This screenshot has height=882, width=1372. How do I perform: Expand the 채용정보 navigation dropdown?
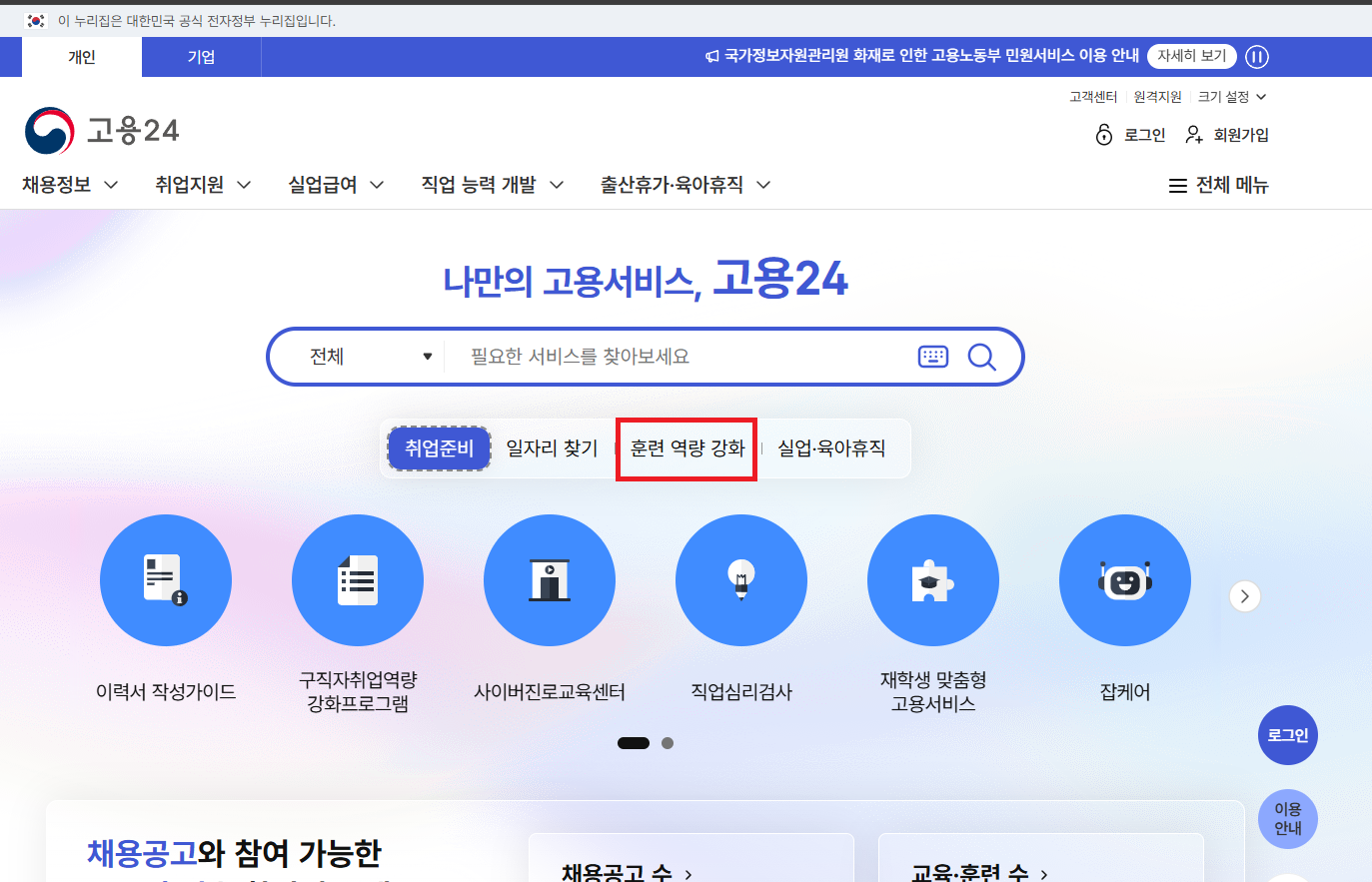[x=70, y=185]
